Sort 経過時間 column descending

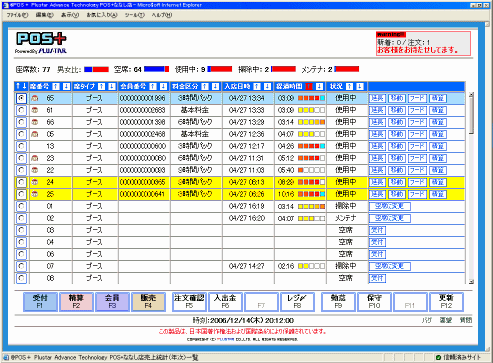(x=319, y=87)
